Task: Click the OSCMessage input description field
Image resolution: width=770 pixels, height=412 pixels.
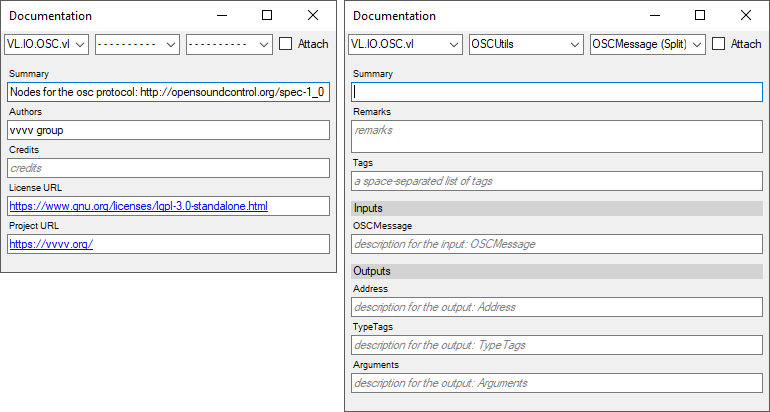Action: [x=557, y=244]
